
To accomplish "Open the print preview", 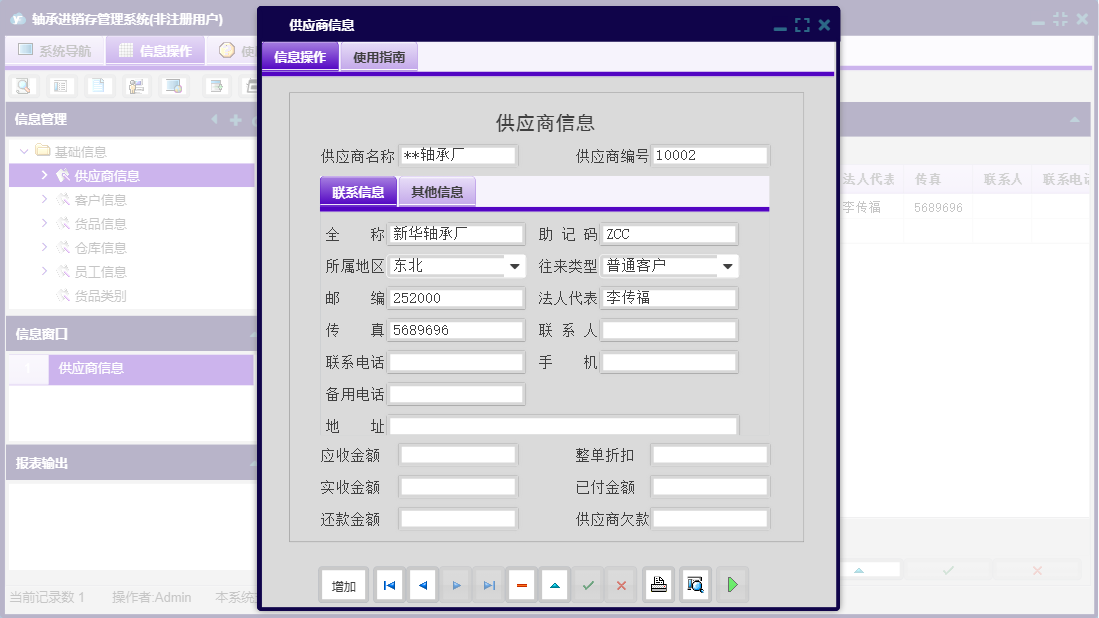I will 694,585.
